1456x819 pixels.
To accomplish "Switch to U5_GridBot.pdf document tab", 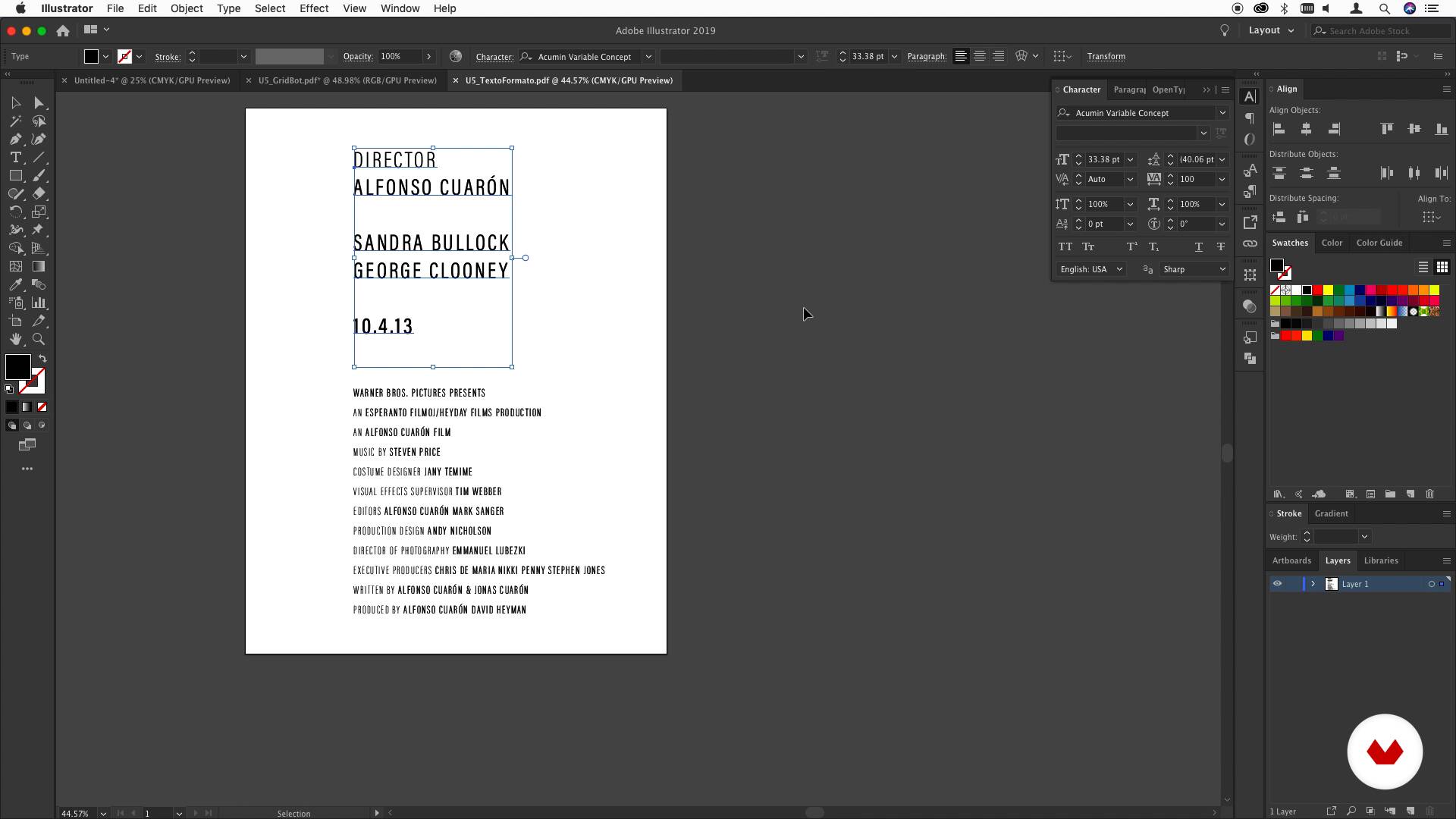I will point(347,80).
